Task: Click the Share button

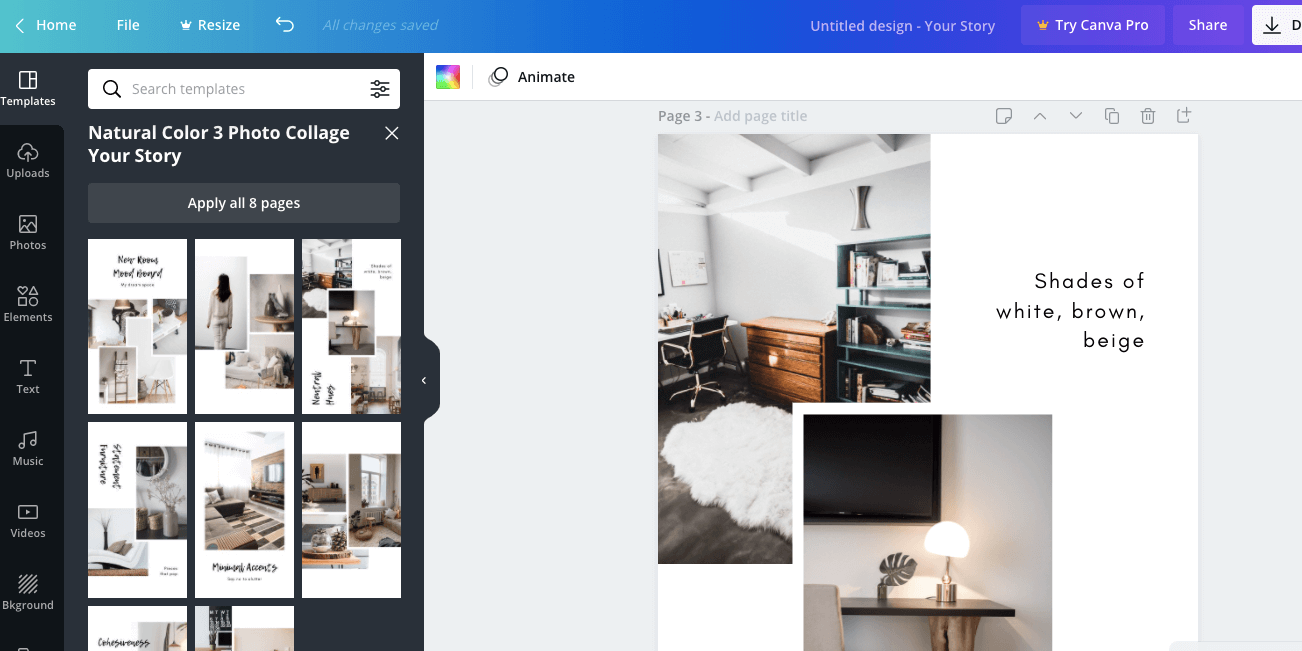Action: 1207,25
